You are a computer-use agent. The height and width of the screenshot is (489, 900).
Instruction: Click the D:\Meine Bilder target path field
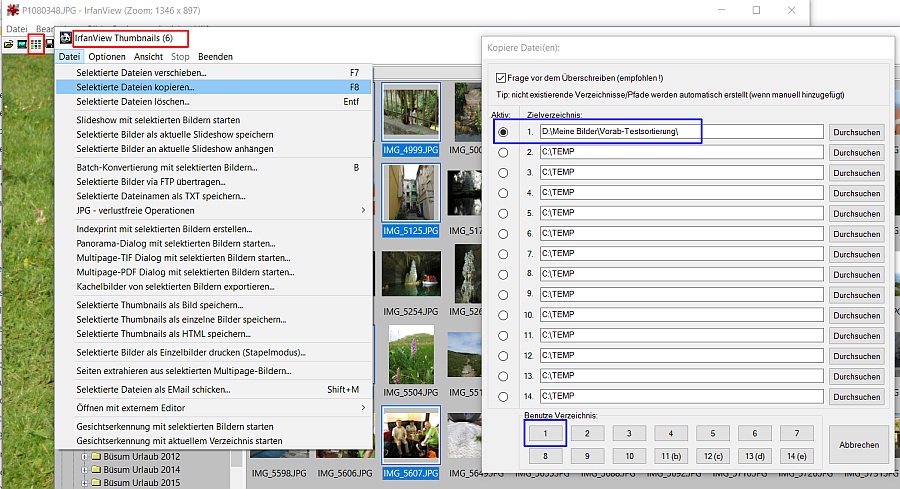point(680,132)
